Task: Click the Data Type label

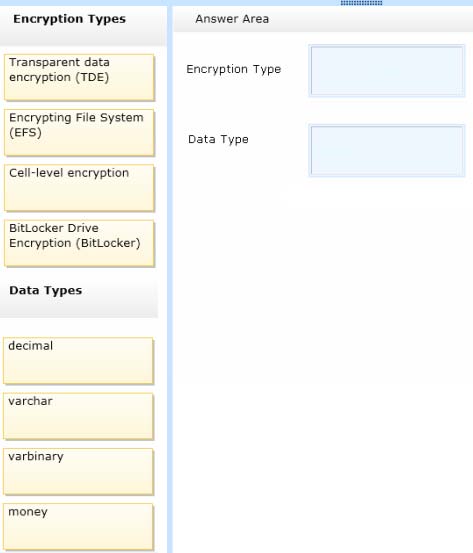Action: [218, 140]
